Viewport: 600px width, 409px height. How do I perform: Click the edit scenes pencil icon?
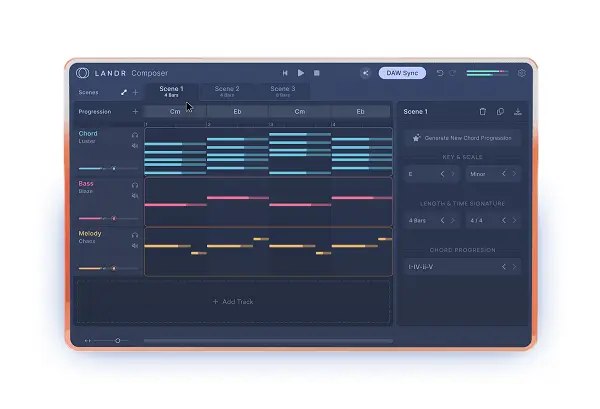(x=124, y=92)
